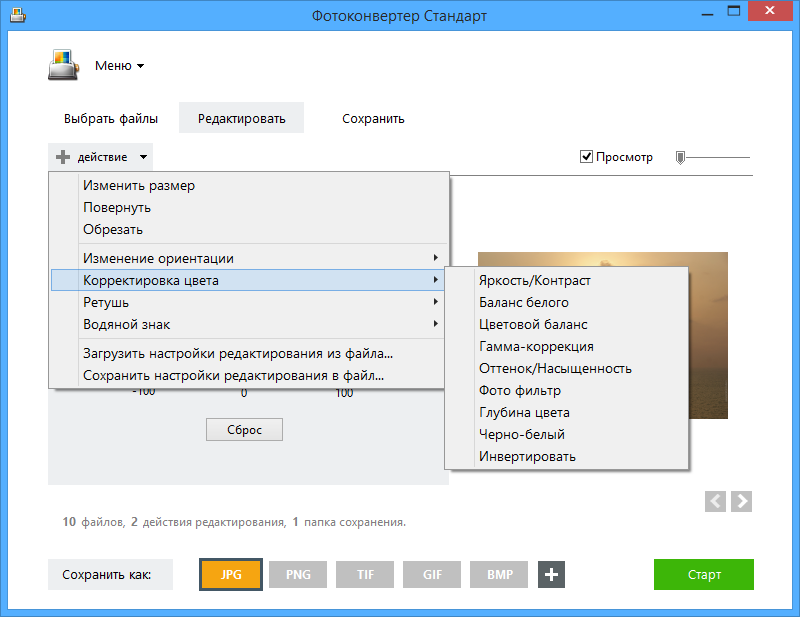This screenshot has height=617, width=800.
Task: Switch to Редактировать tab
Action: tap(241, 118)
